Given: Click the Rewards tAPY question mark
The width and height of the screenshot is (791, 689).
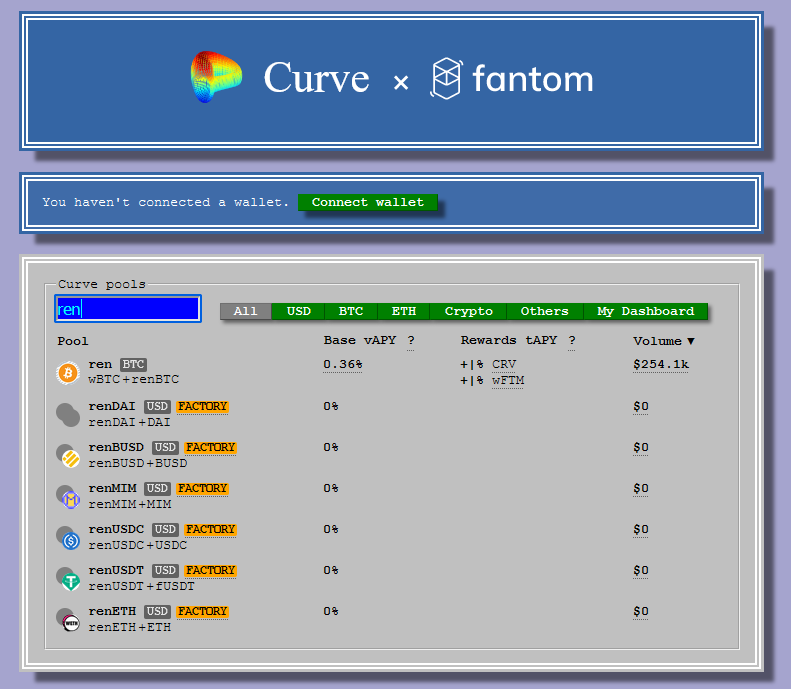Looking at the screenshot, I should (x=572, y=341).
